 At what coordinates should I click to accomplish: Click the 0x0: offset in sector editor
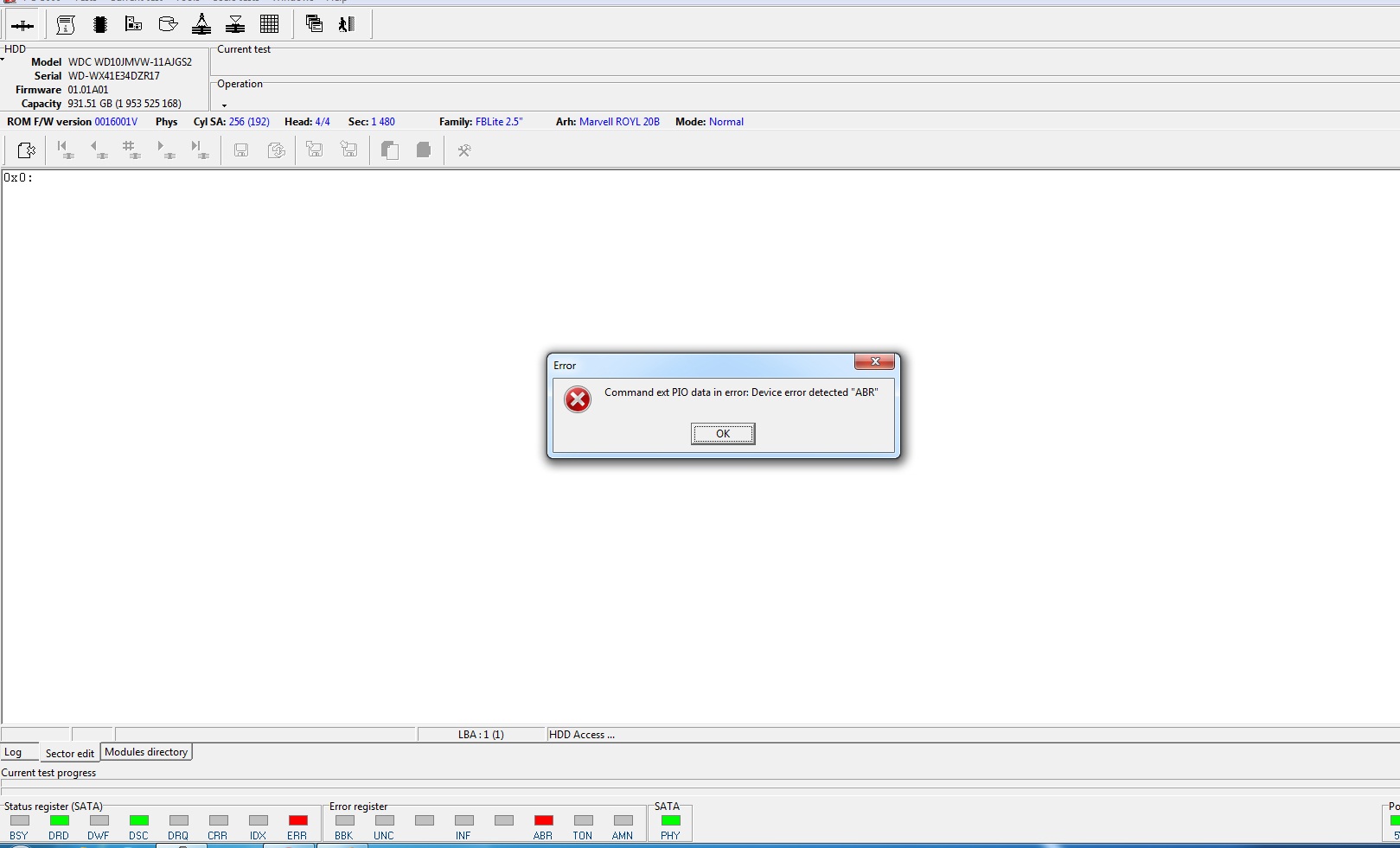coord(18,177)
